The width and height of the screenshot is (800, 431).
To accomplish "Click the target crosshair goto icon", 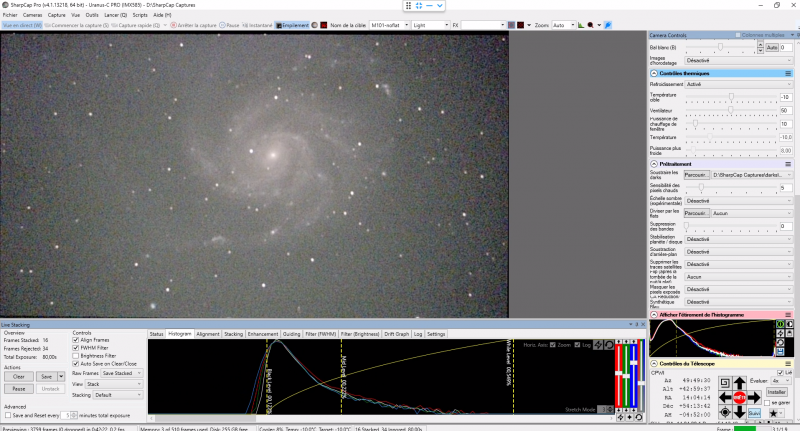I will [x=725, y=412].
